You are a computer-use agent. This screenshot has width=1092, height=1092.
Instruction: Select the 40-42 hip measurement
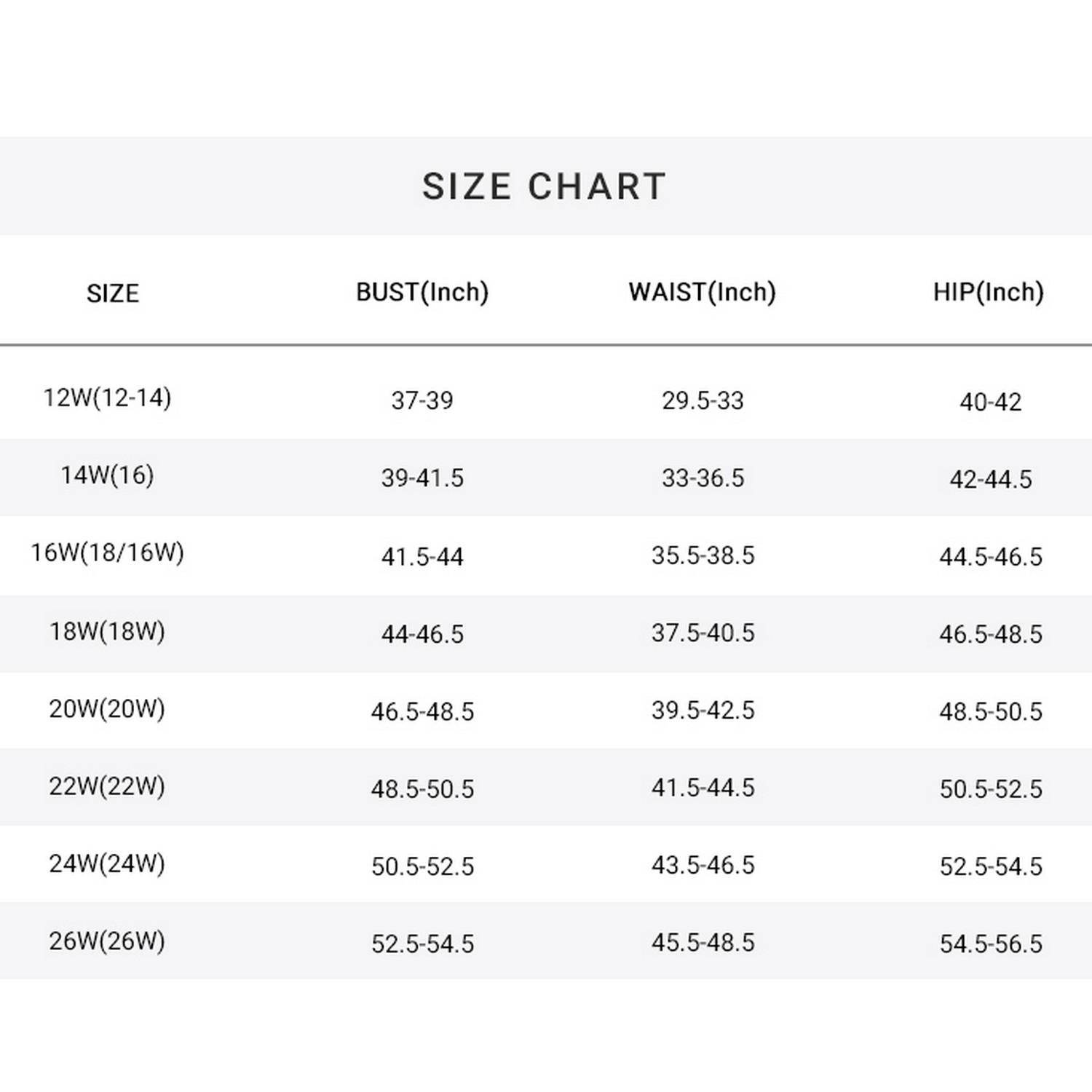pos(990,402)
